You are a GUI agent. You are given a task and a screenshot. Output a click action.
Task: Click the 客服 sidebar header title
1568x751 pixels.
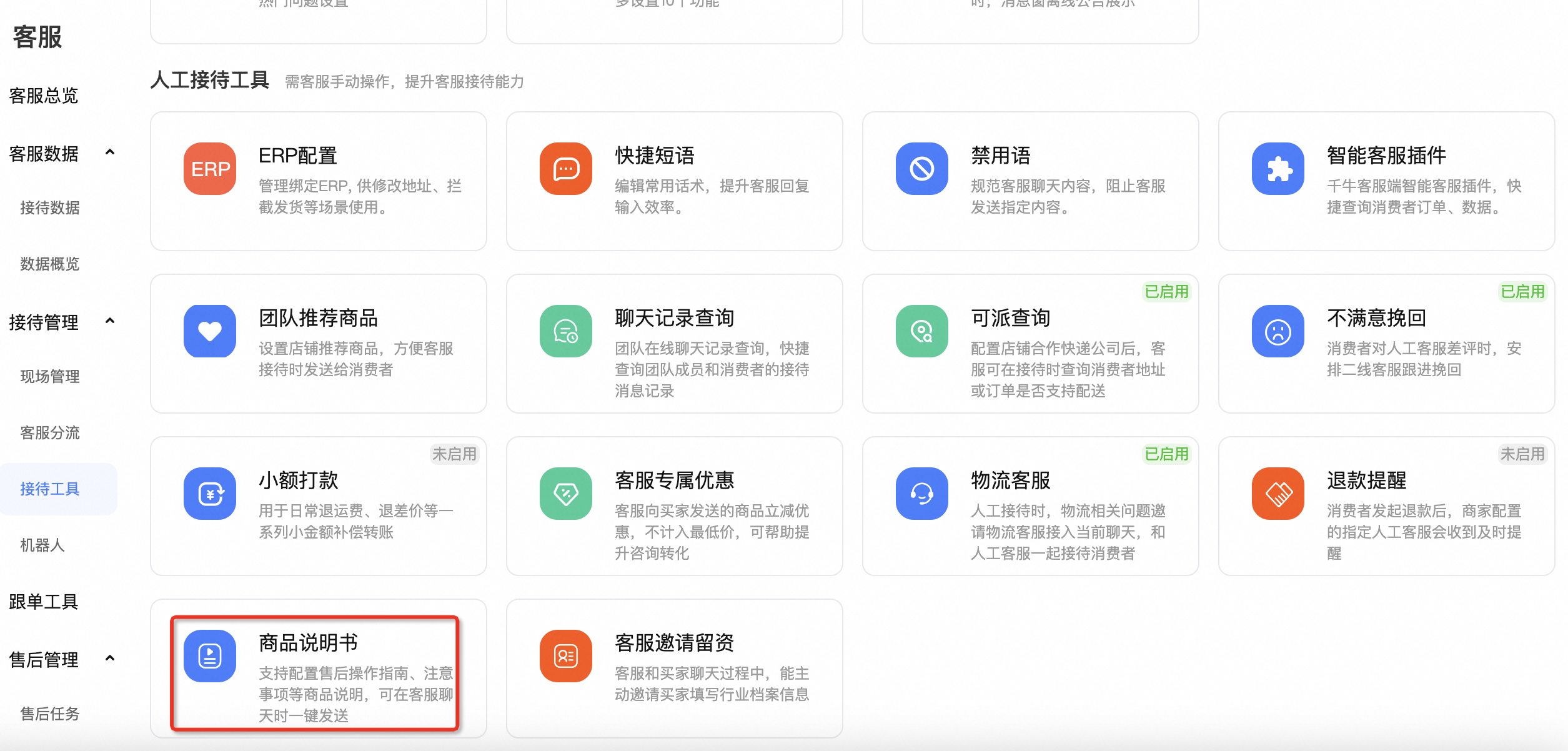37,37
